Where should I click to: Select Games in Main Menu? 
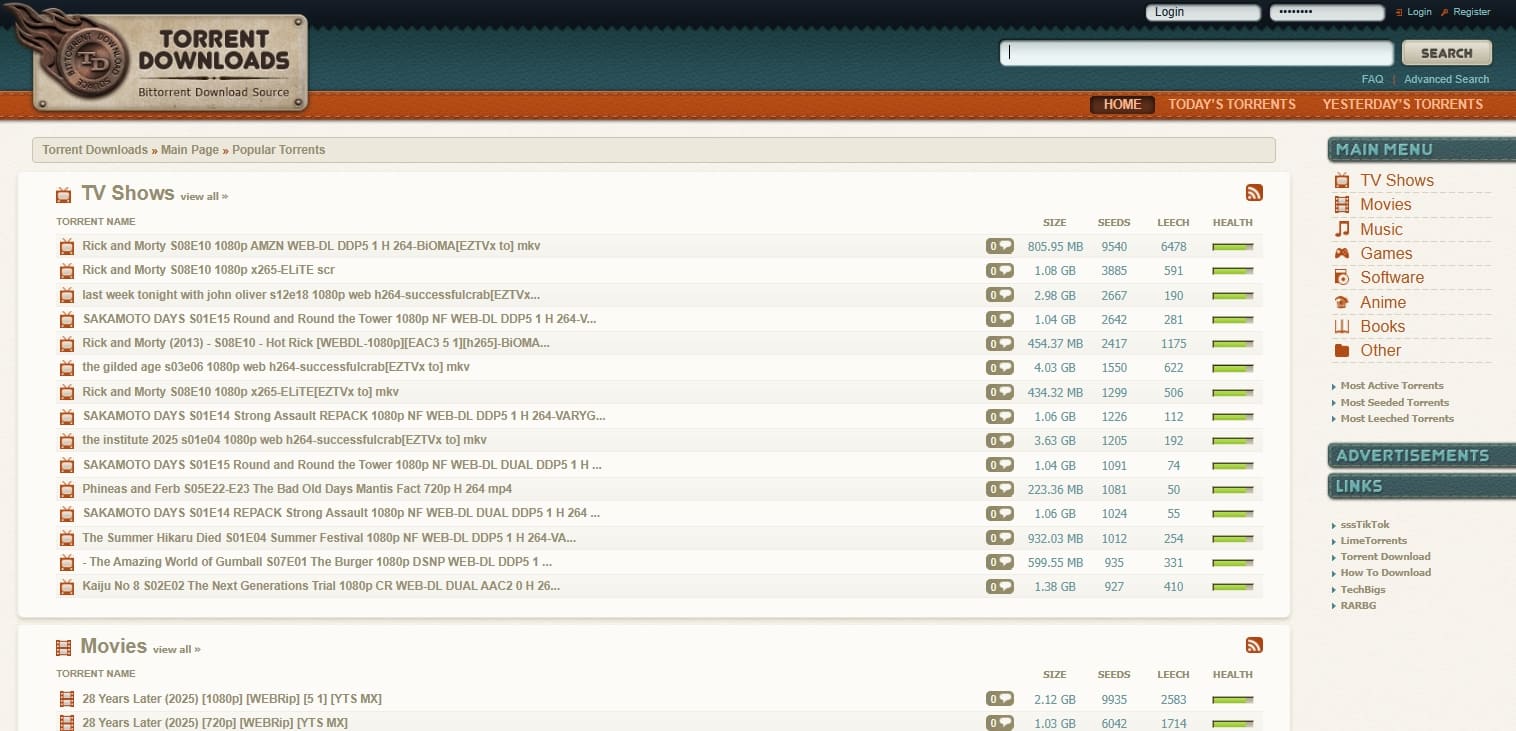(1386, 254)
